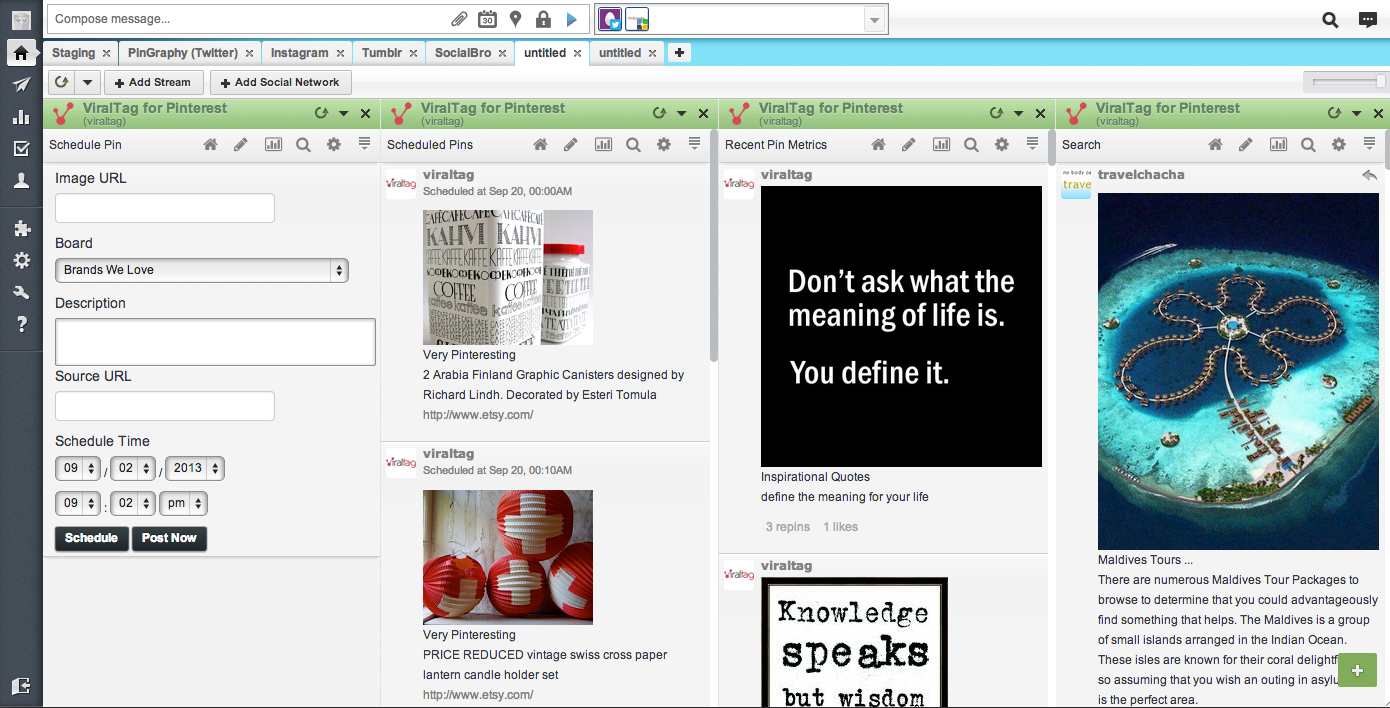Click the reply arrow on travelchacha pin
This screenshot has height=708, width=1390.
(1369, 175)
